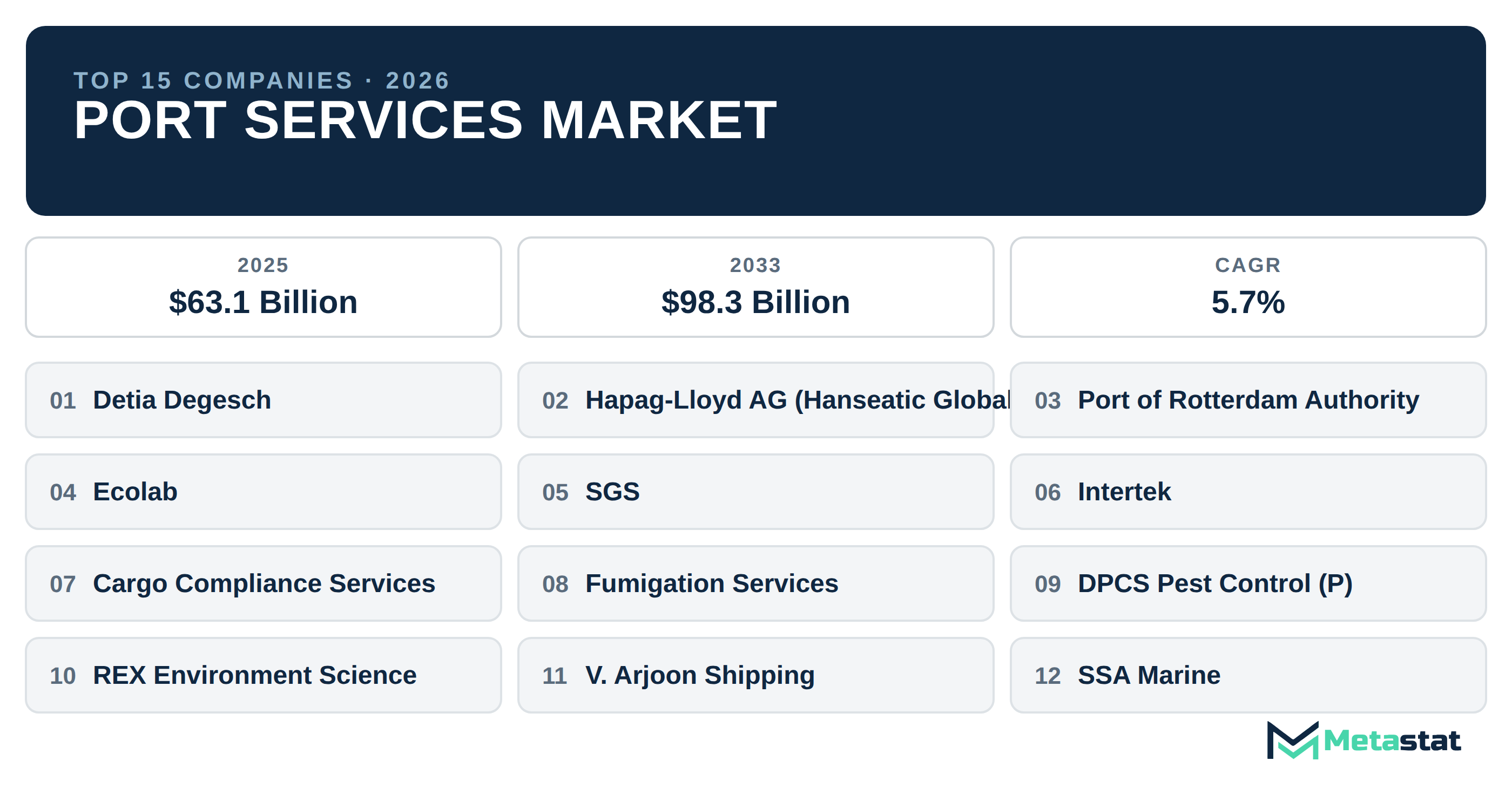
Task: Open the REX Environment Science card
Action: [x=263, y=675]
